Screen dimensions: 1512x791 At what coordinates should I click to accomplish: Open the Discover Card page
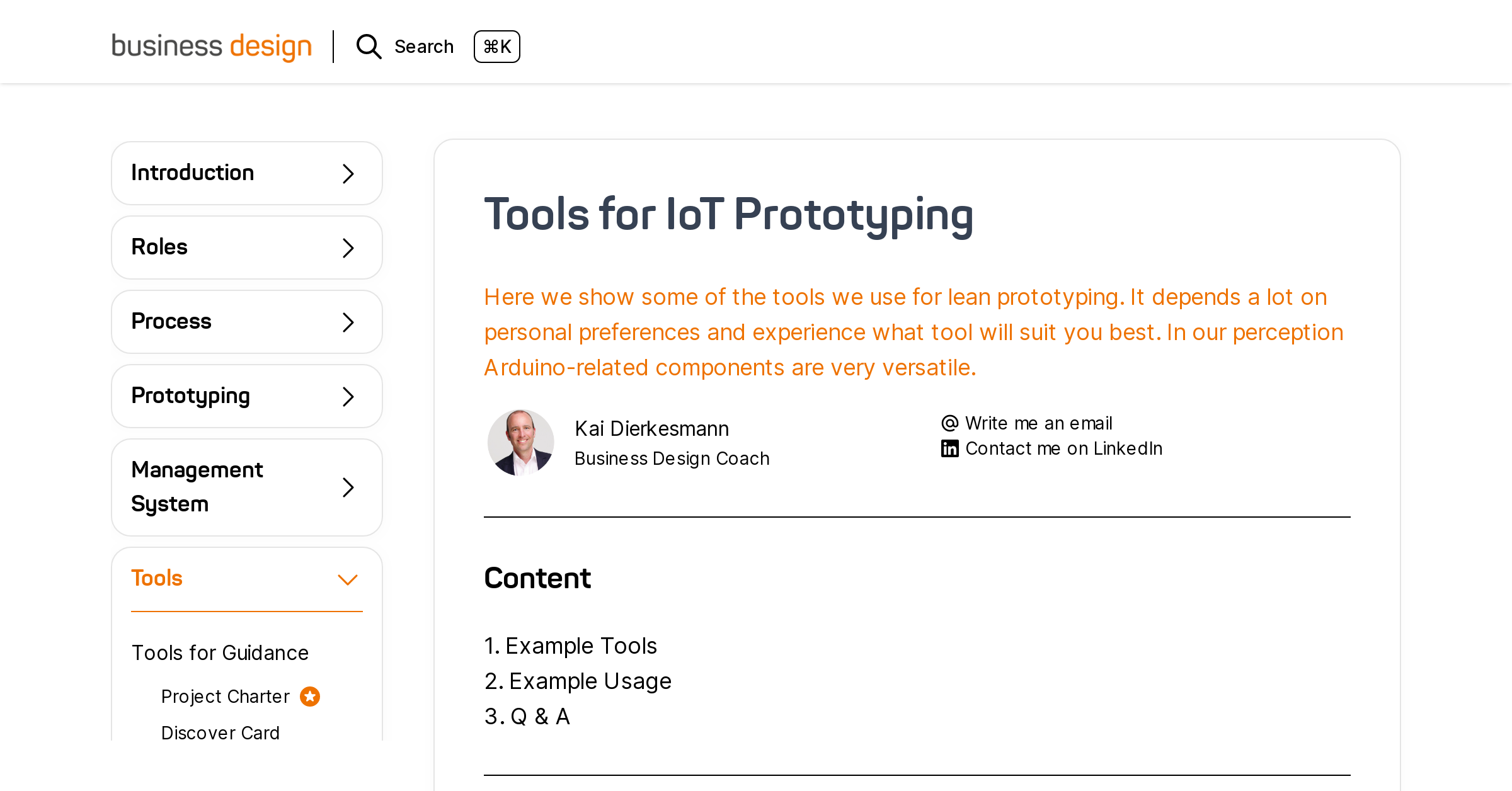click(220, 732)
